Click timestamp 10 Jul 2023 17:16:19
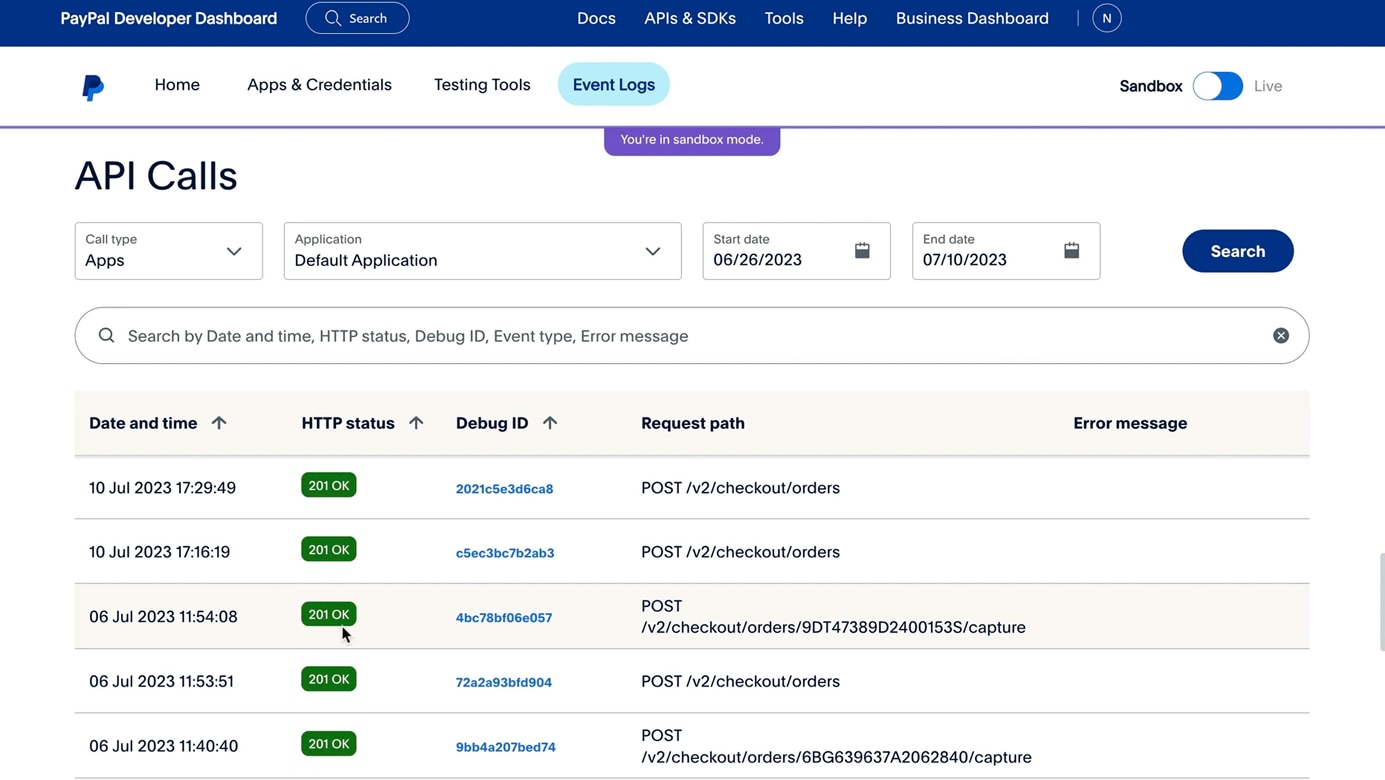 pos(159,552)
